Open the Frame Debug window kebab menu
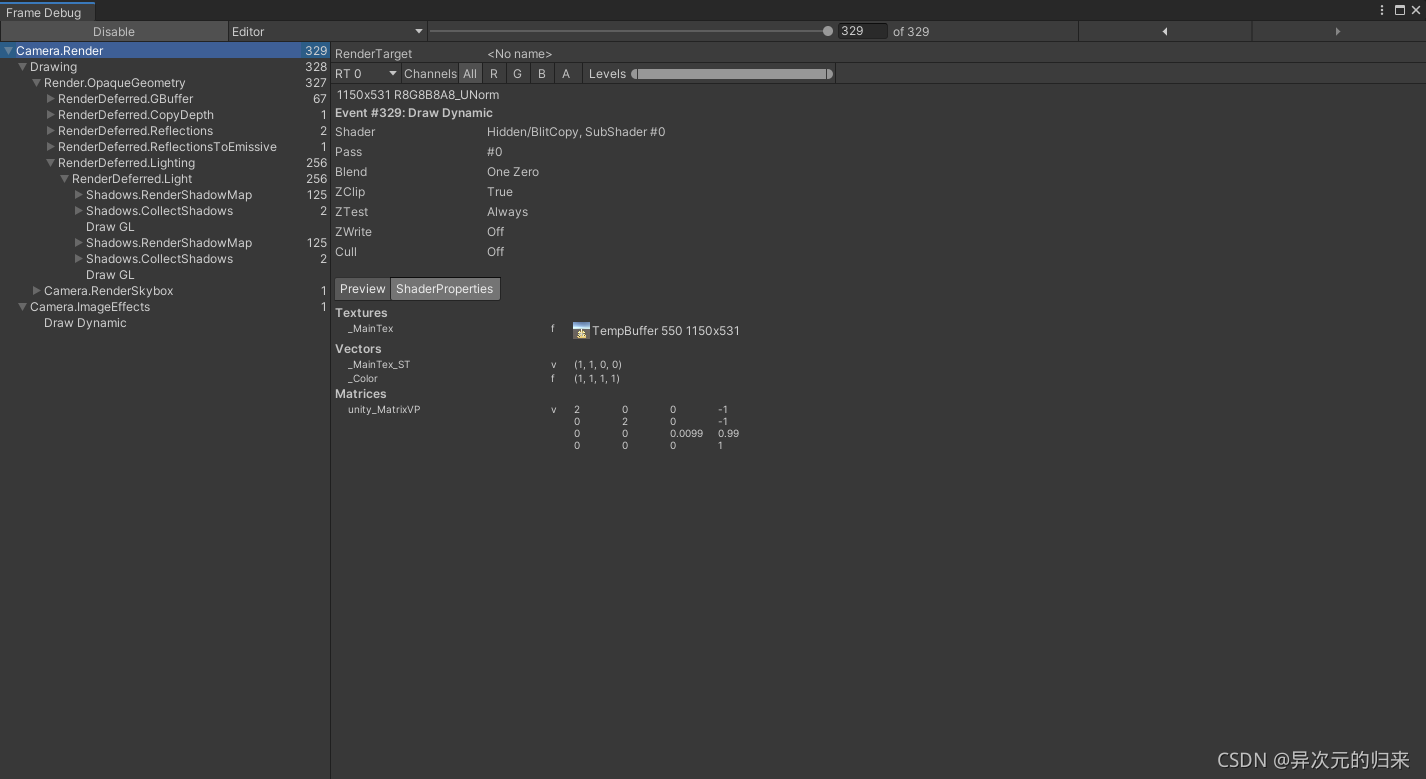 (1381, 9)
